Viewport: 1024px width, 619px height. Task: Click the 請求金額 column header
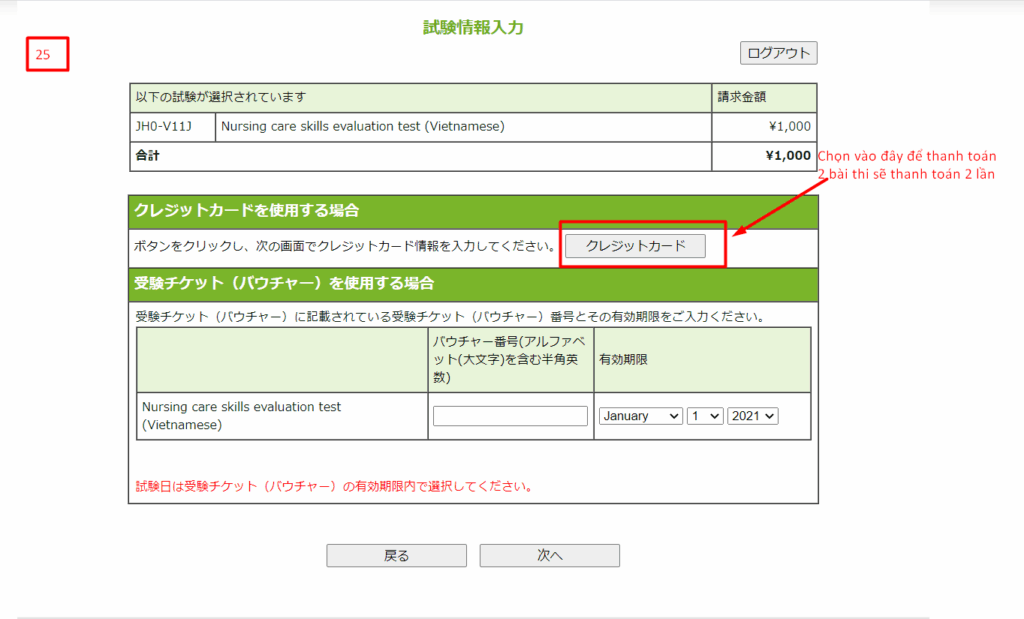tap(742, 98)
